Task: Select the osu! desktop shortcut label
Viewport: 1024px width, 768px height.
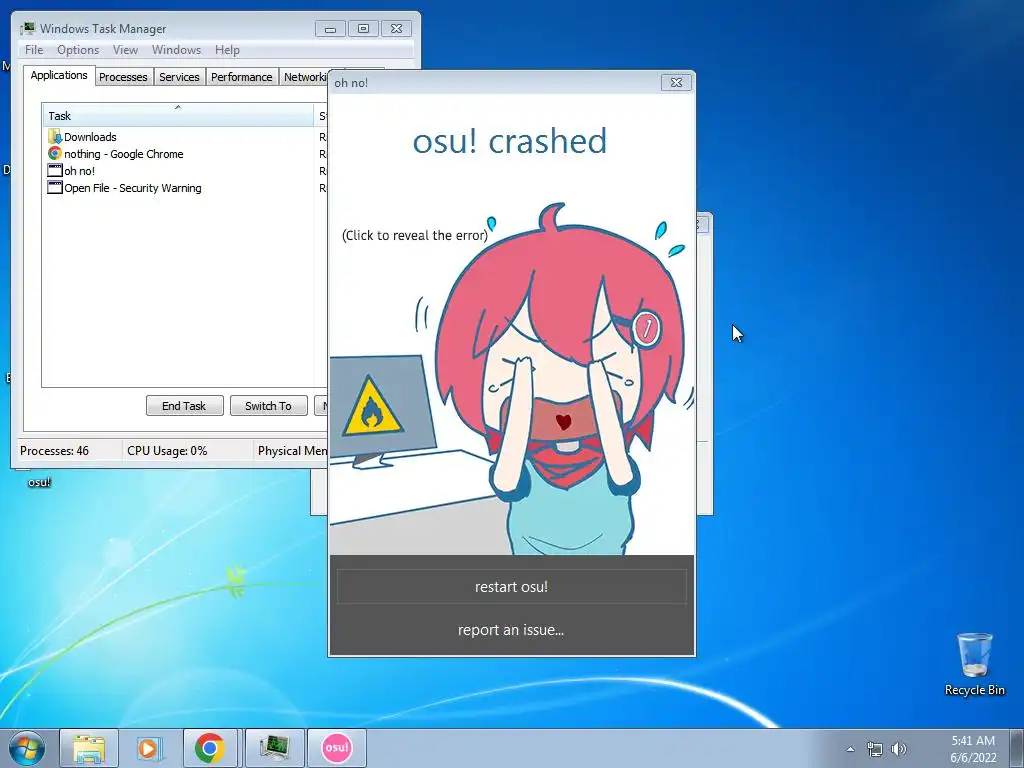Action: [39, 482]
